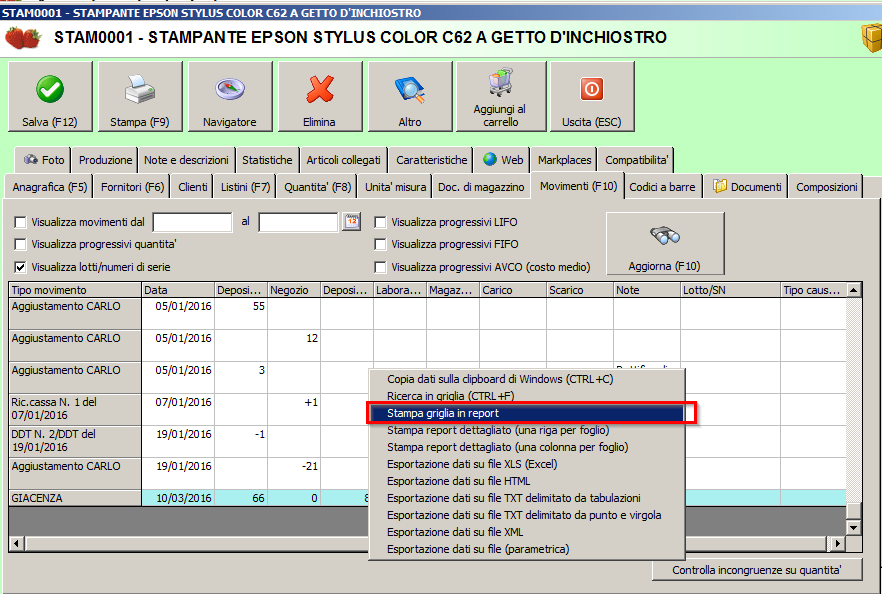Open the Produzione tab
Screen dimensions: 882x594
(105, 160)
